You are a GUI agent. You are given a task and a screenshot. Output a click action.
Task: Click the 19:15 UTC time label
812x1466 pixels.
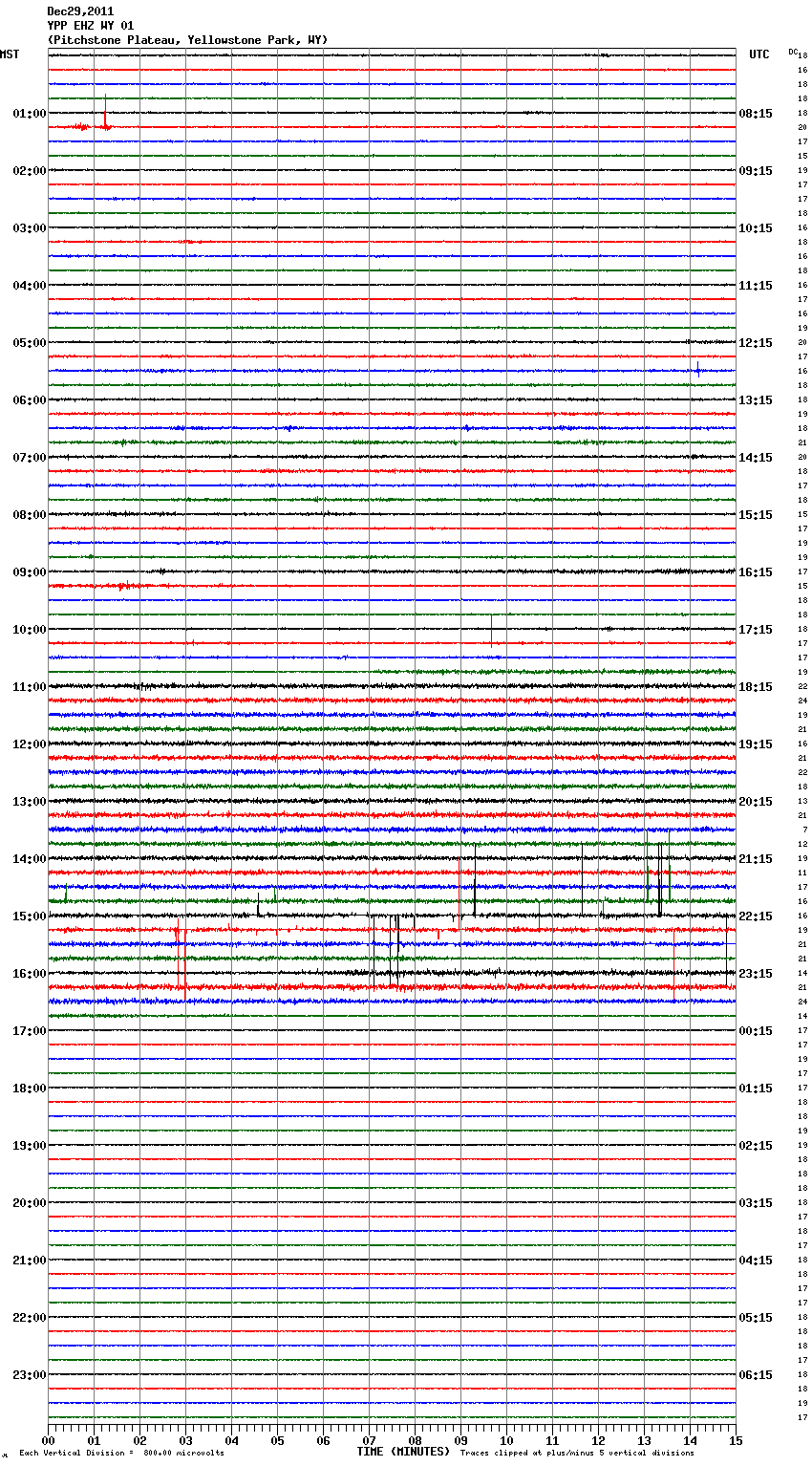coord(756,744)
